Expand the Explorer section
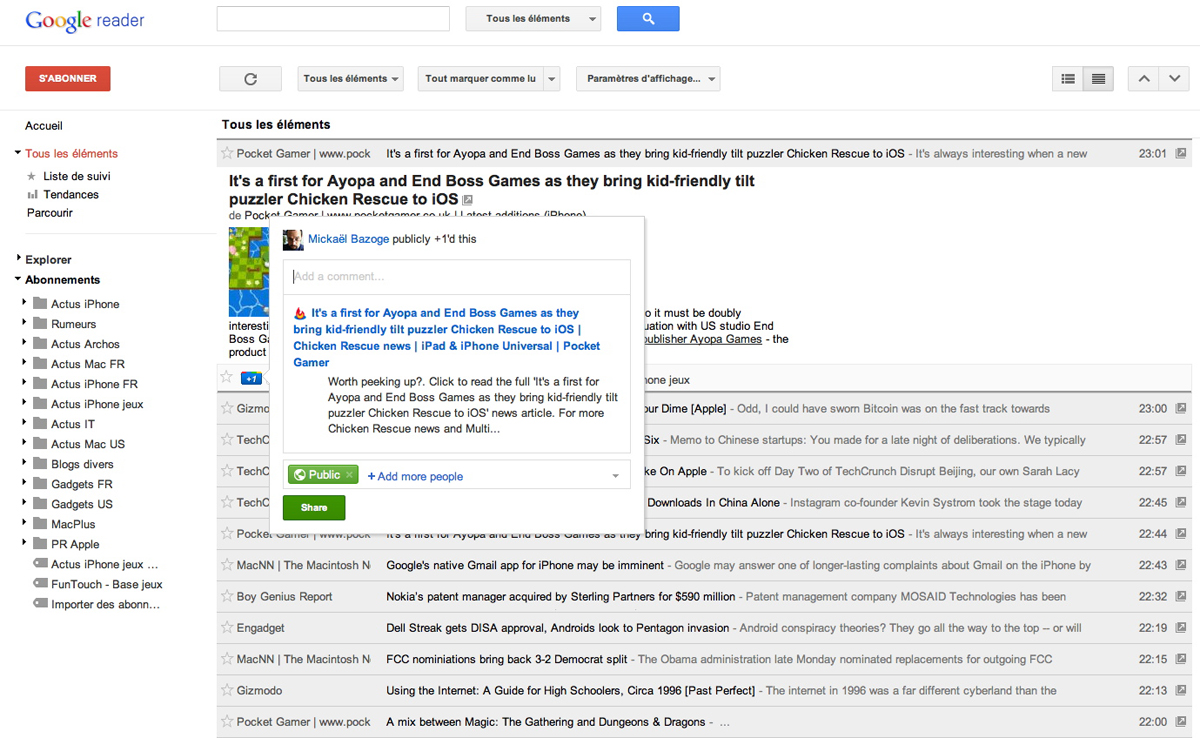The width and height of the screenshot is (1200, 738). (18, 259)
